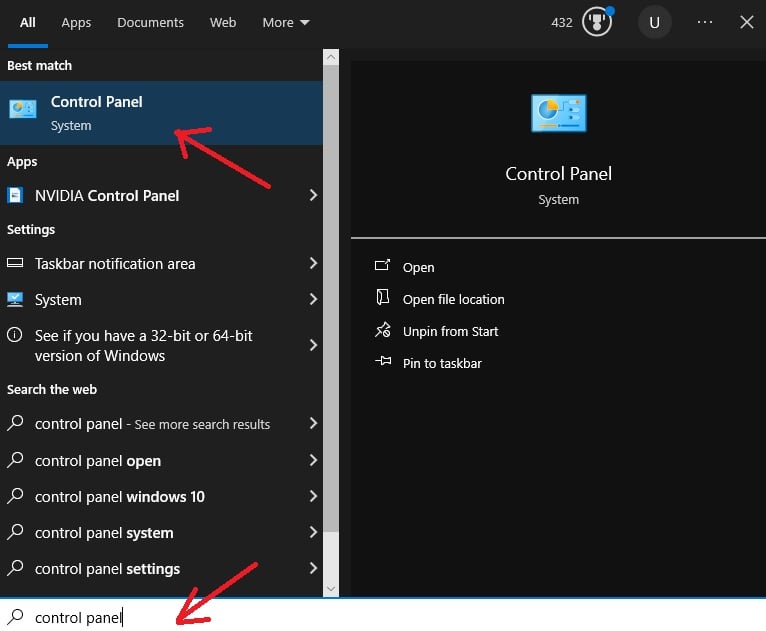Choose 'control panel windows 10' web suggestion

[120, 497]
